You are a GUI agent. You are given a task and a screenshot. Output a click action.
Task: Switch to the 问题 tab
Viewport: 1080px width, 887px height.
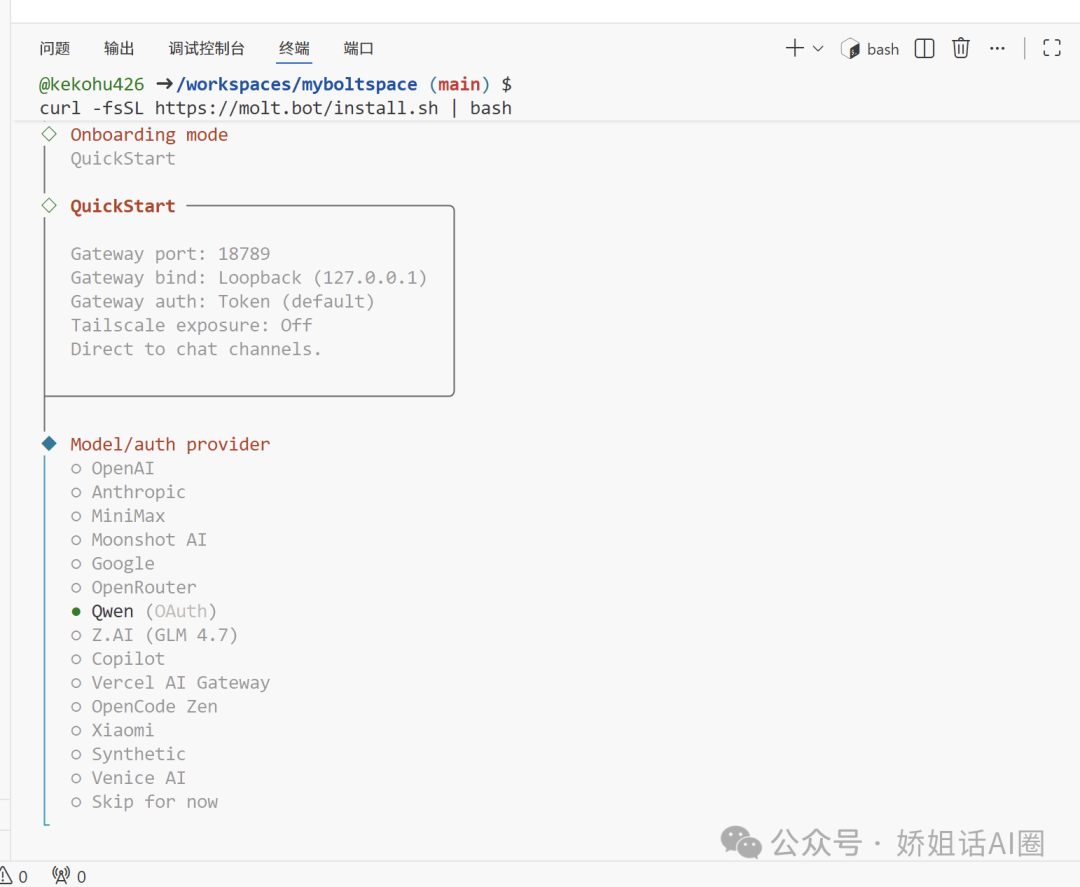coord(55,48)
